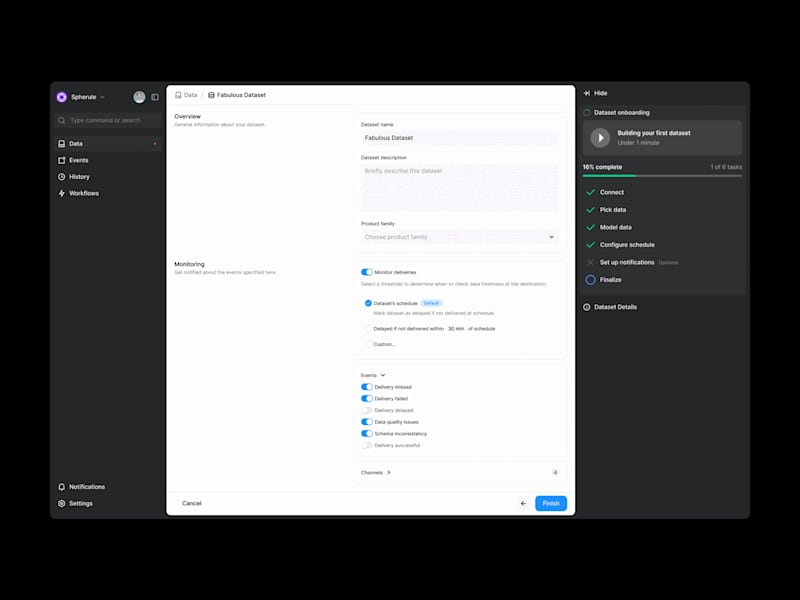Click the Finalize onboarding step
Viewport: 800px width, 600px height.
(x=610, y=280)
